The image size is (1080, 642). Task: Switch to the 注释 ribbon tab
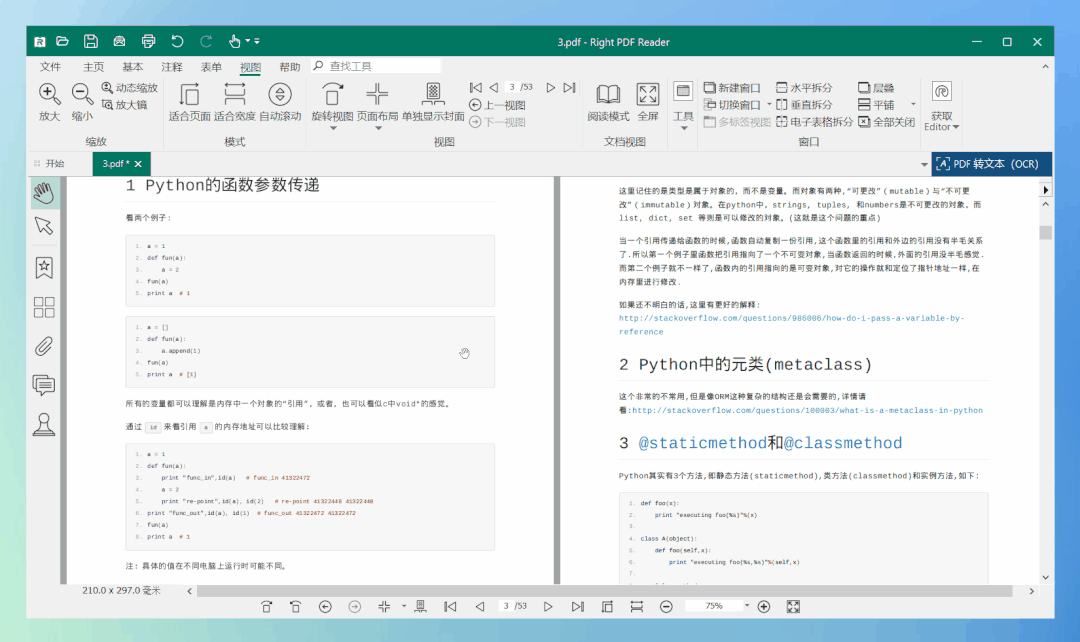(x=172, y=67)
